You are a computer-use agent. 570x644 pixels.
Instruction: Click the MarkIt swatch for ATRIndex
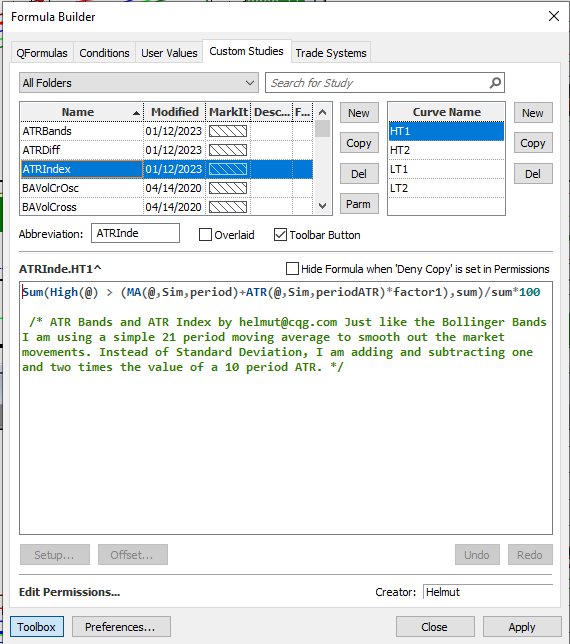coord(228,169)
